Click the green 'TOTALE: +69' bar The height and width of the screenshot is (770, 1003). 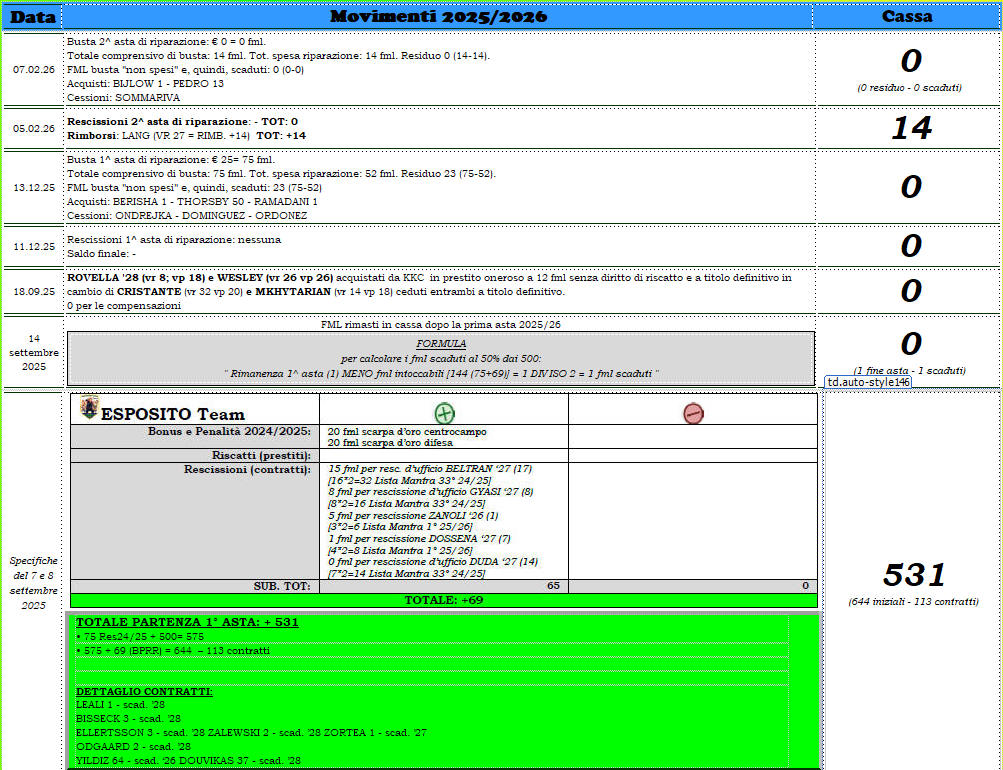443,600
